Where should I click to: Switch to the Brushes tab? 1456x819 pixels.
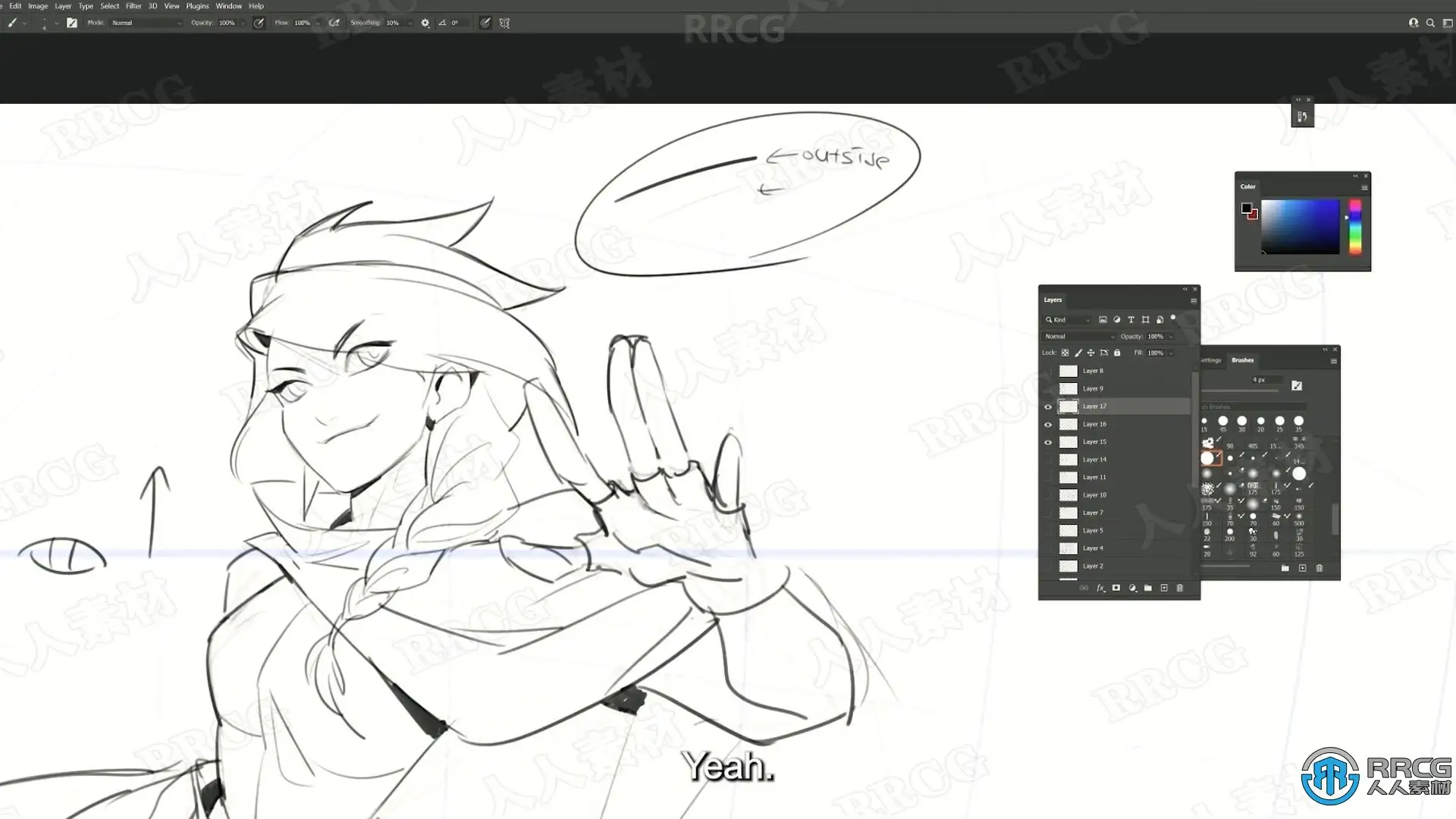[x=1242, y=360]
